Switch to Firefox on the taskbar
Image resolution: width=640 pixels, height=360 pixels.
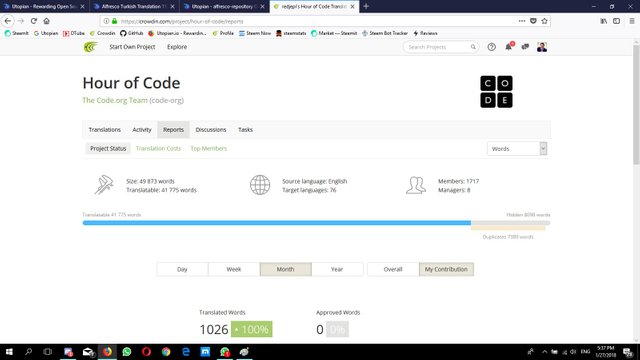(x=107, y=351)
